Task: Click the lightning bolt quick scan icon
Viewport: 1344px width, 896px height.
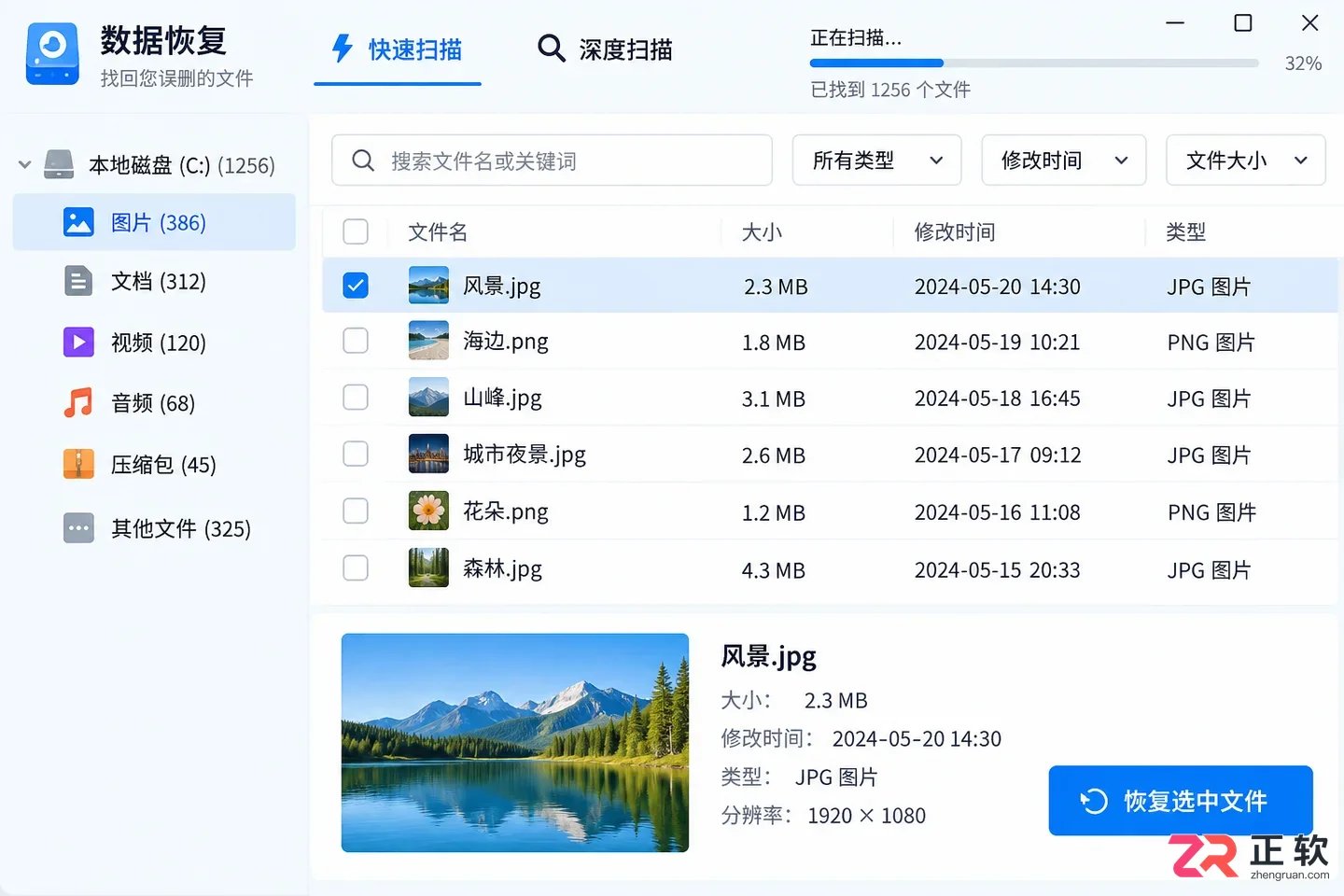Action: click(x=343, y=49)
